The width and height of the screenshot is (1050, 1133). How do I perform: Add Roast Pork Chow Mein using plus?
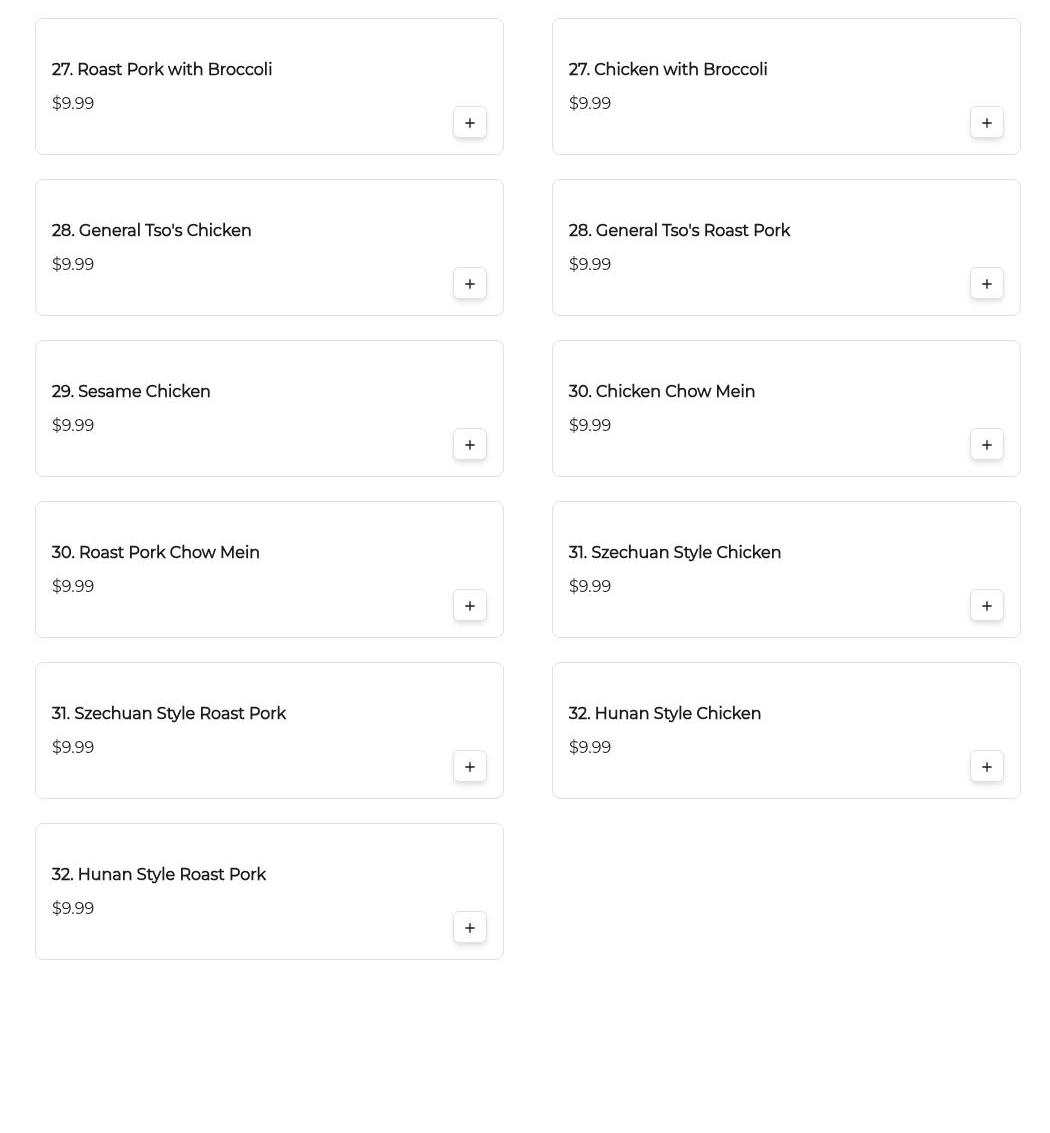pyautogui.click(x=470, y=606)
